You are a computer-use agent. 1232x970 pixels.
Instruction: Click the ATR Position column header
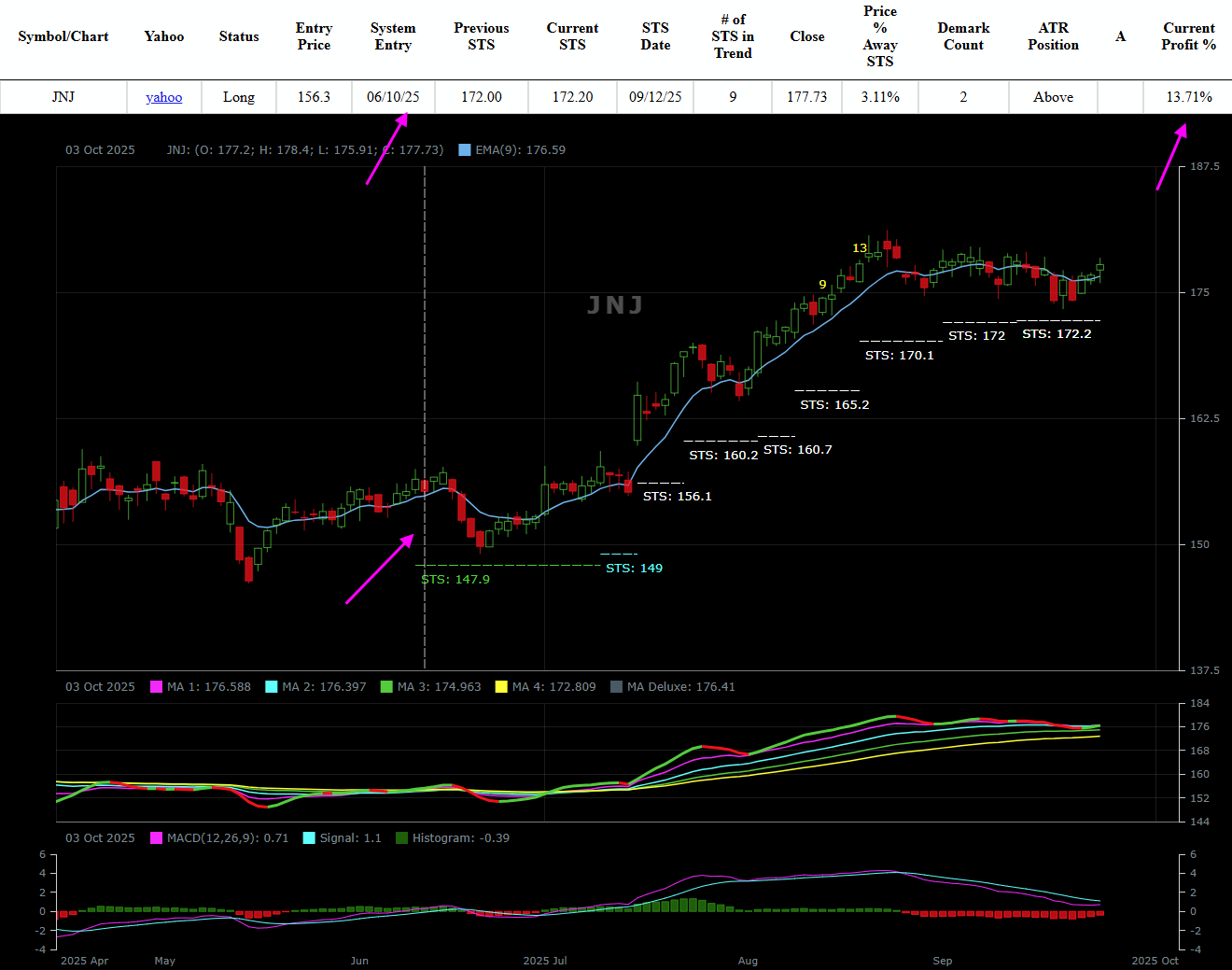tap(1054, 36)
